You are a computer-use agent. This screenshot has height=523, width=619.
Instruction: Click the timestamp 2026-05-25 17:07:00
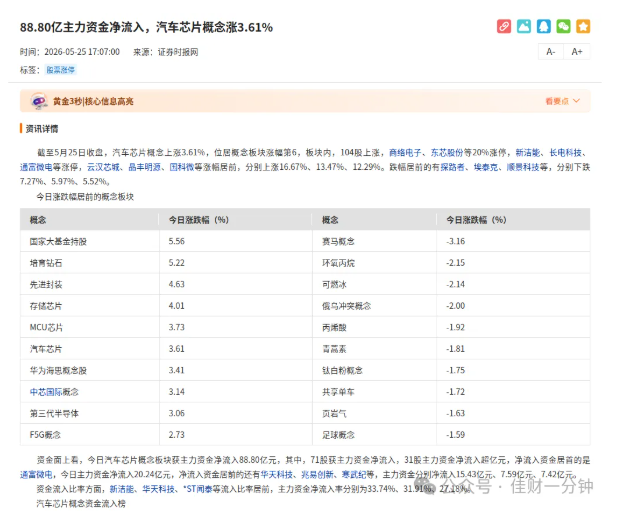pos(82,52)
